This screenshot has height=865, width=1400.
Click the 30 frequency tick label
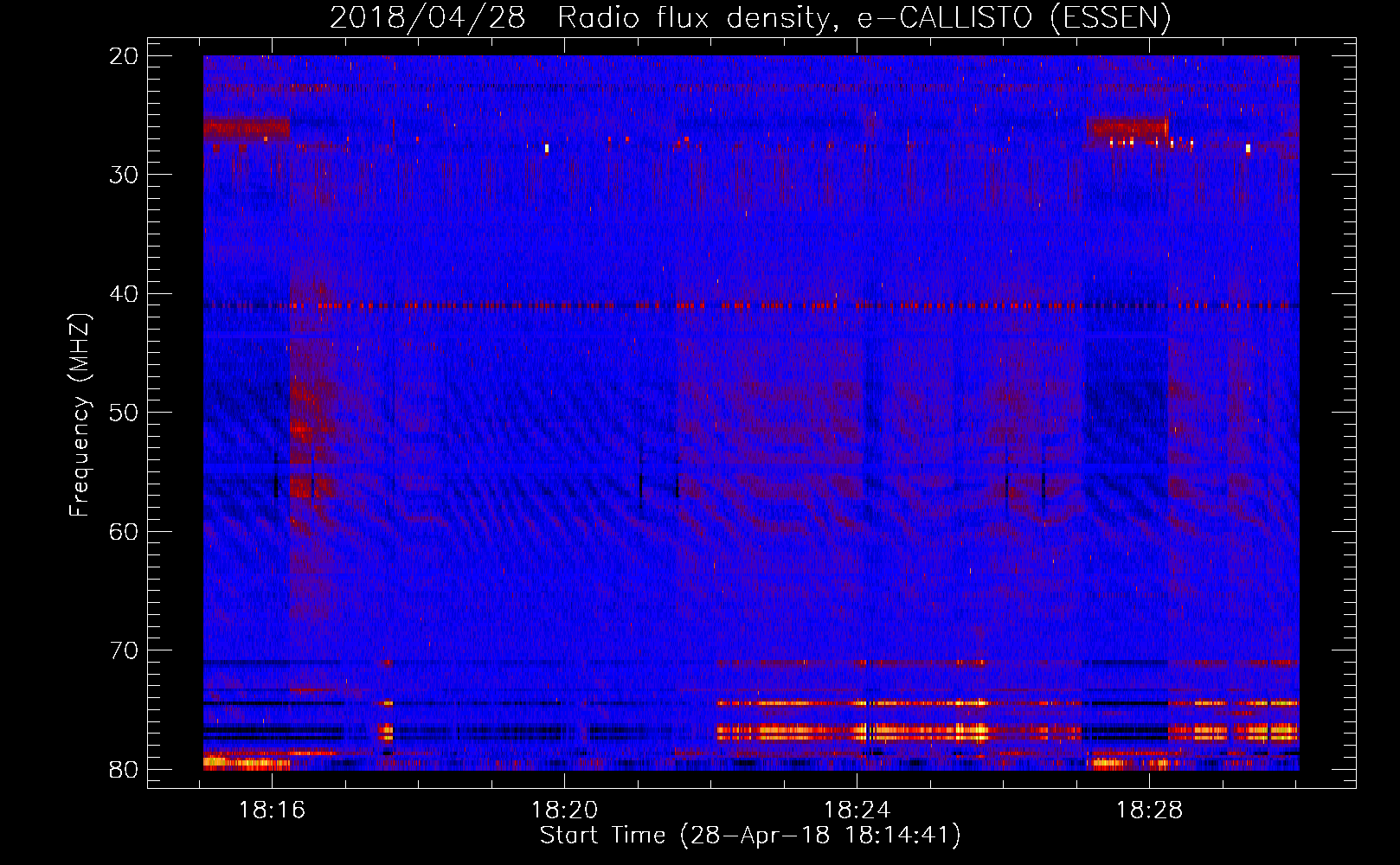click(125, 175)
